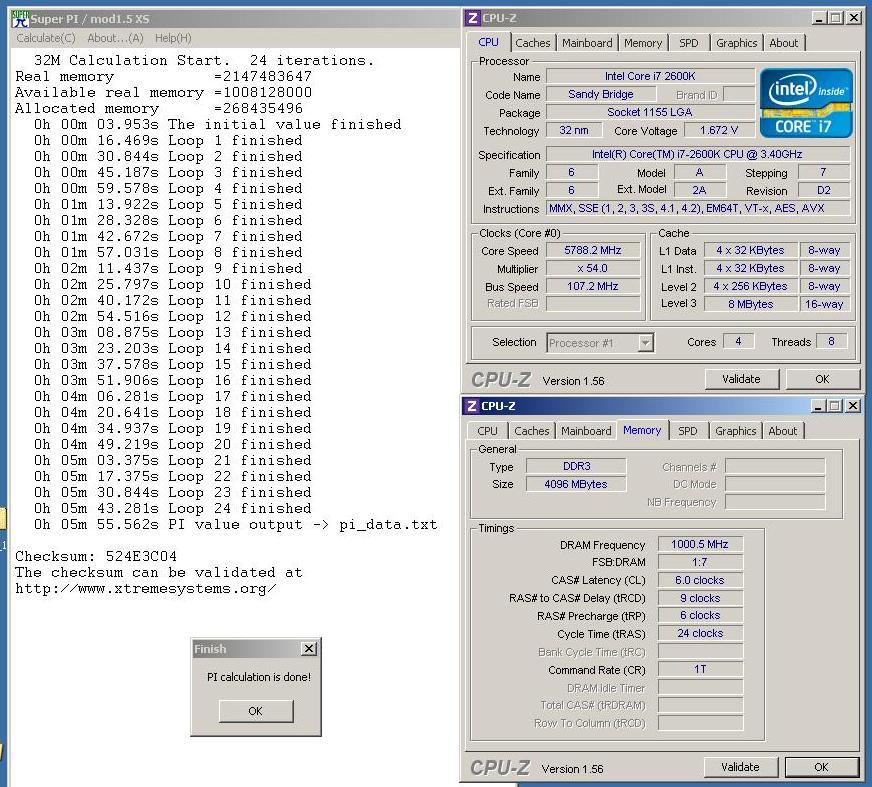This screenshot has height=787, width=872.
Task: Click the RAS# to CAS# Delay value 9 clocks
Action: (700, 598)
